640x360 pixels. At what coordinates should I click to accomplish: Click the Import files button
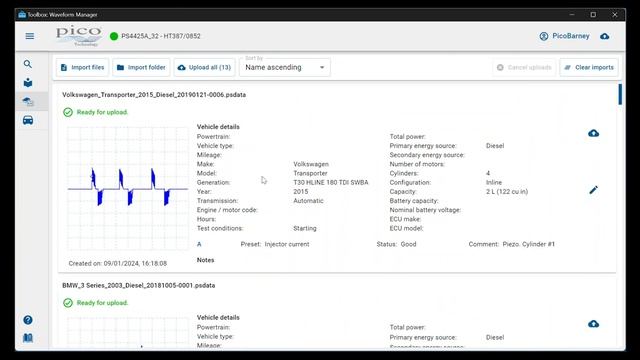point(82,67)
